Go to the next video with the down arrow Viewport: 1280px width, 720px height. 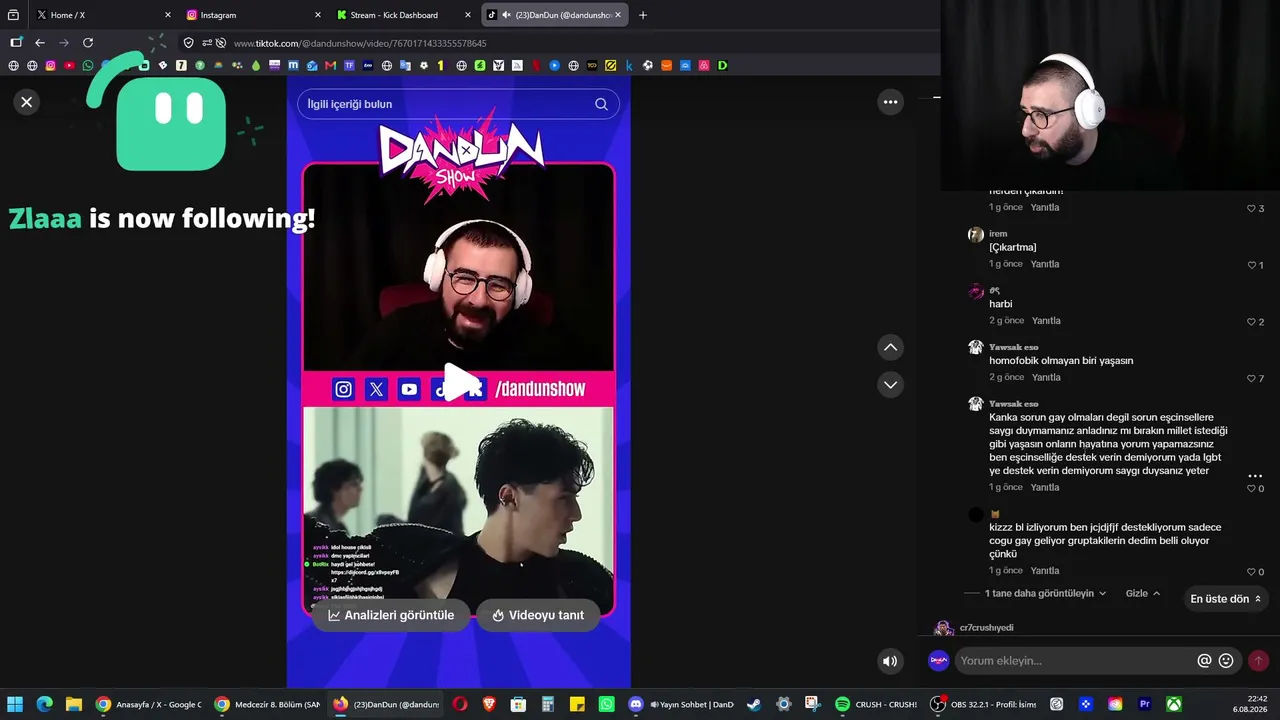pos(890,385)
